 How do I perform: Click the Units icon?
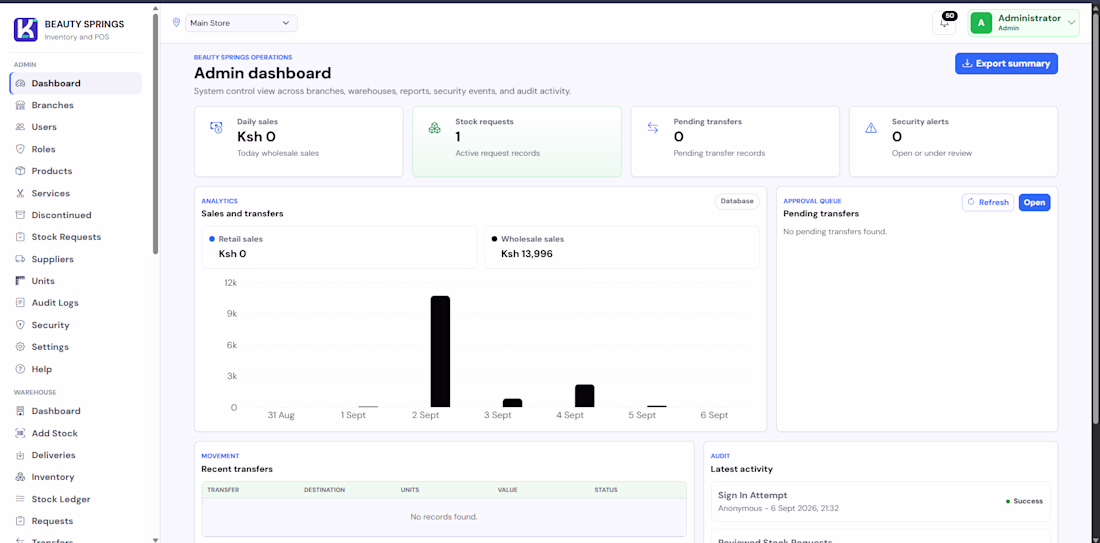(20, 281)
